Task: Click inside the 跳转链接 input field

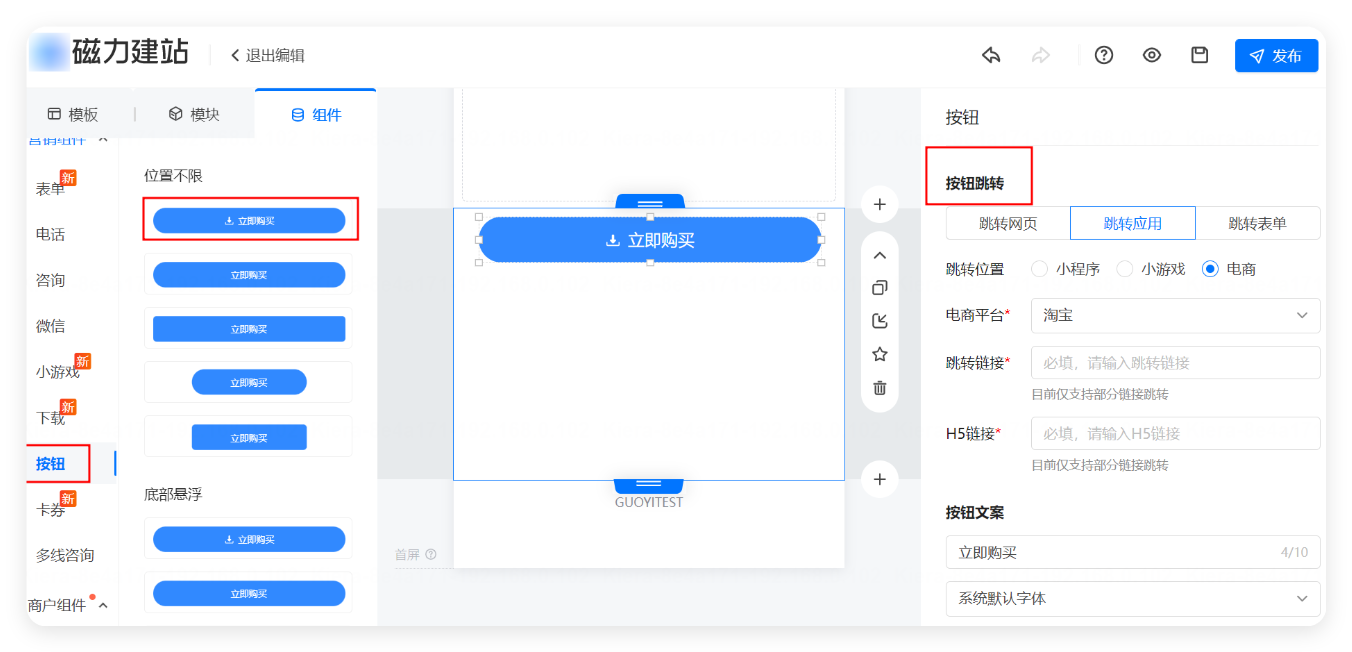Action: click(x=1175, y=362)
